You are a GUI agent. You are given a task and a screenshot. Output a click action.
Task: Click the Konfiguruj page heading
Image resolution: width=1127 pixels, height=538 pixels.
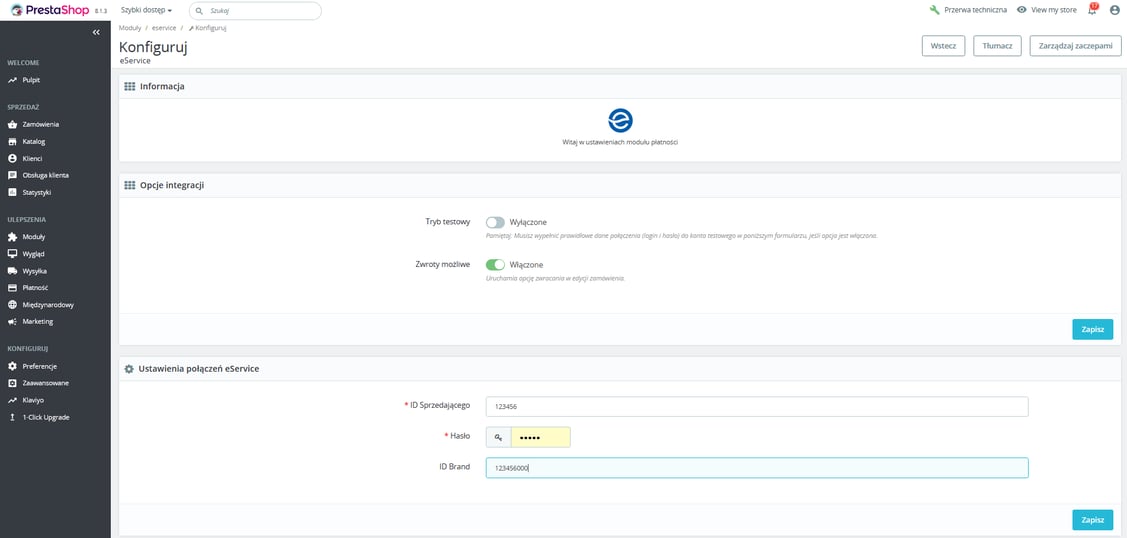coord(153,47)
